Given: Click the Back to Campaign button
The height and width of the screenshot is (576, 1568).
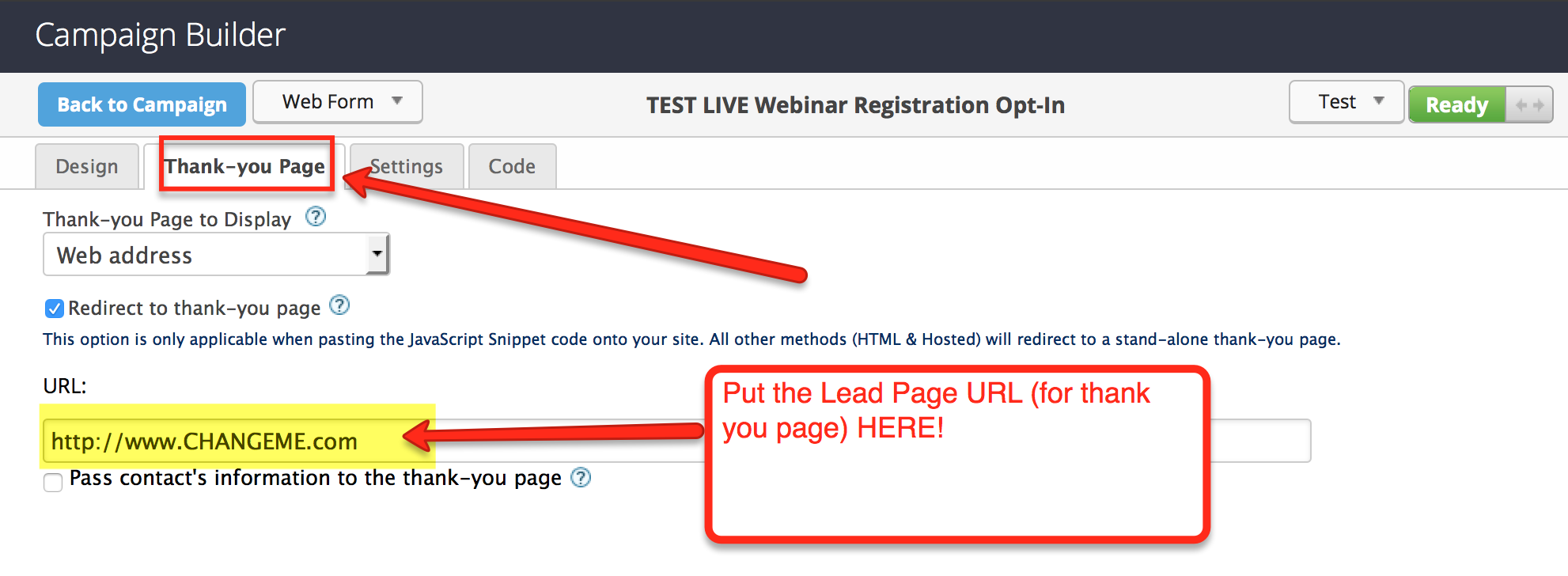Looking at the screenshot, I should click(142, 104).
